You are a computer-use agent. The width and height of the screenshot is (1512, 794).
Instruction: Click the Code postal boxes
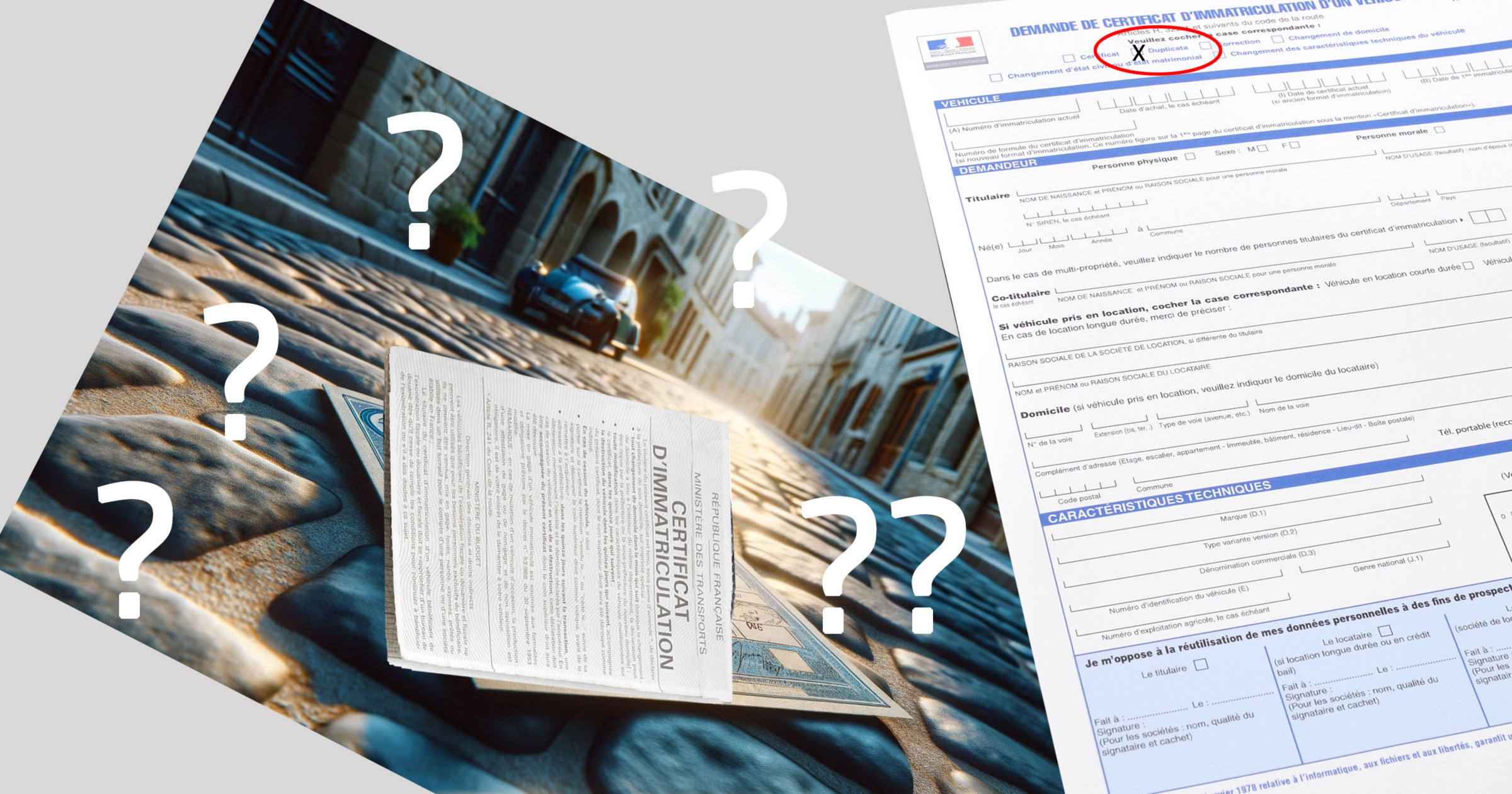click(x=1077, y=489)
